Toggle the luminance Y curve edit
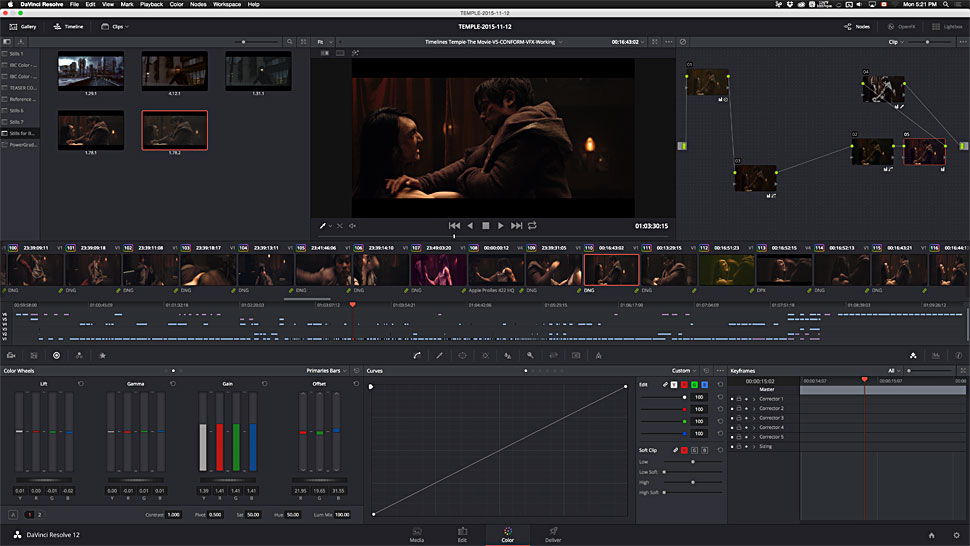The width and height of the screenshot is (970, 546). [x=674, y=385]
